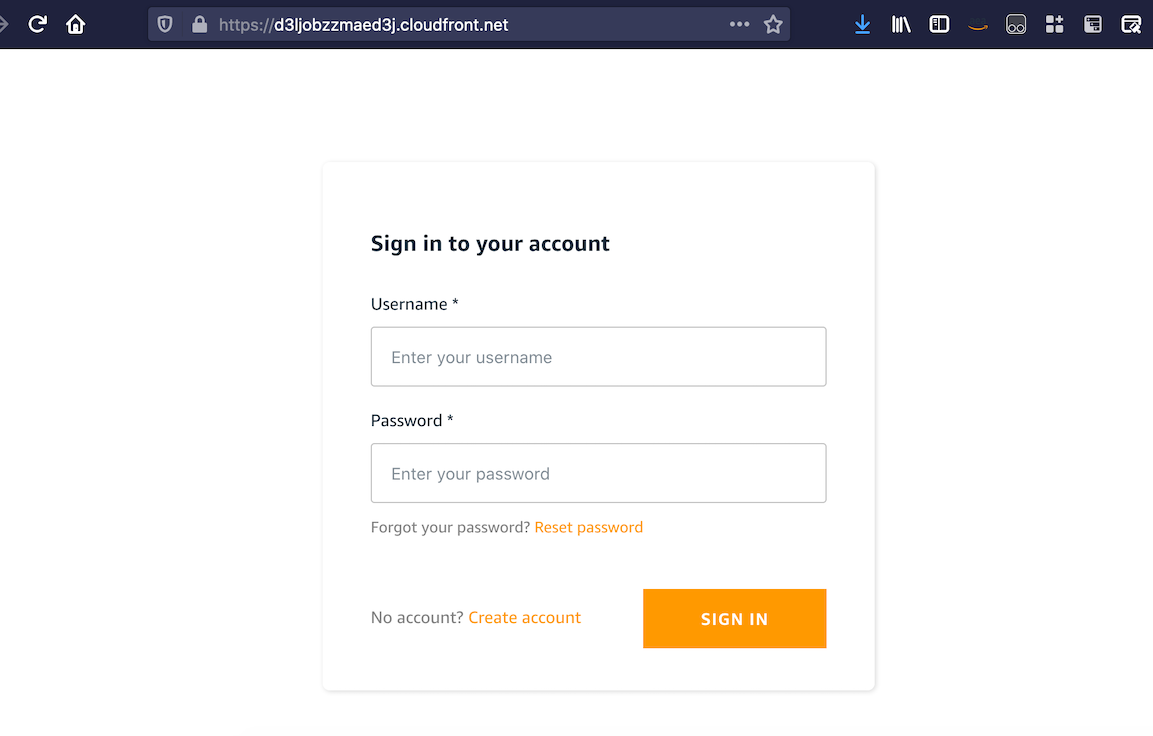Bookmark this page with star icon
This screenshot has height=736, width=1153.
773,25
